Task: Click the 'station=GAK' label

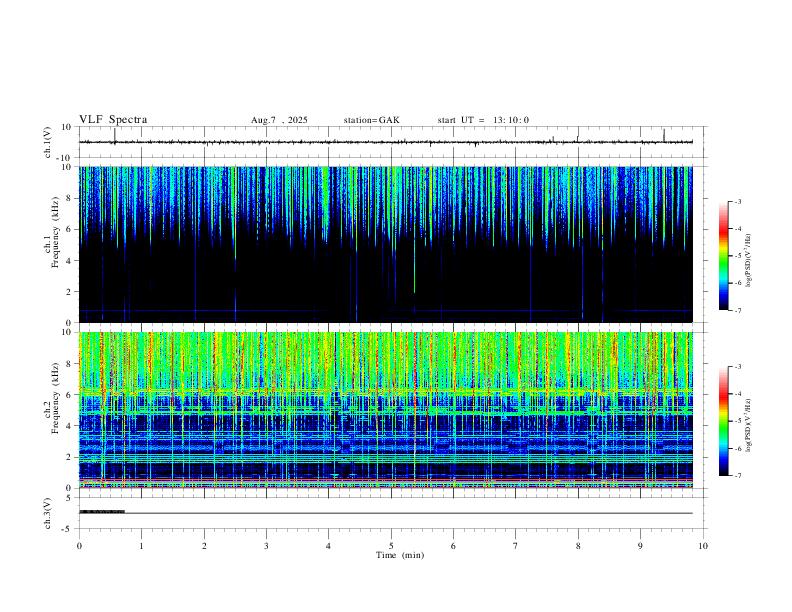Action: coord(371,120)
